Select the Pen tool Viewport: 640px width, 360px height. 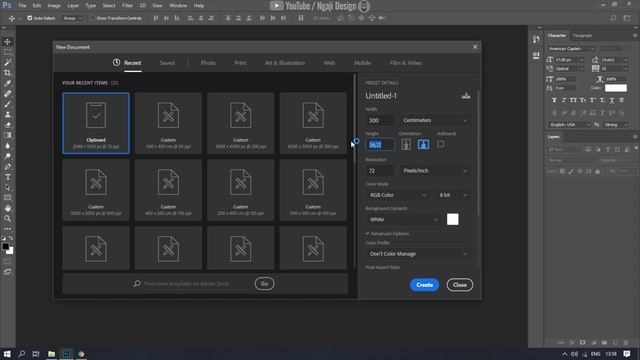tap(7, 167)
